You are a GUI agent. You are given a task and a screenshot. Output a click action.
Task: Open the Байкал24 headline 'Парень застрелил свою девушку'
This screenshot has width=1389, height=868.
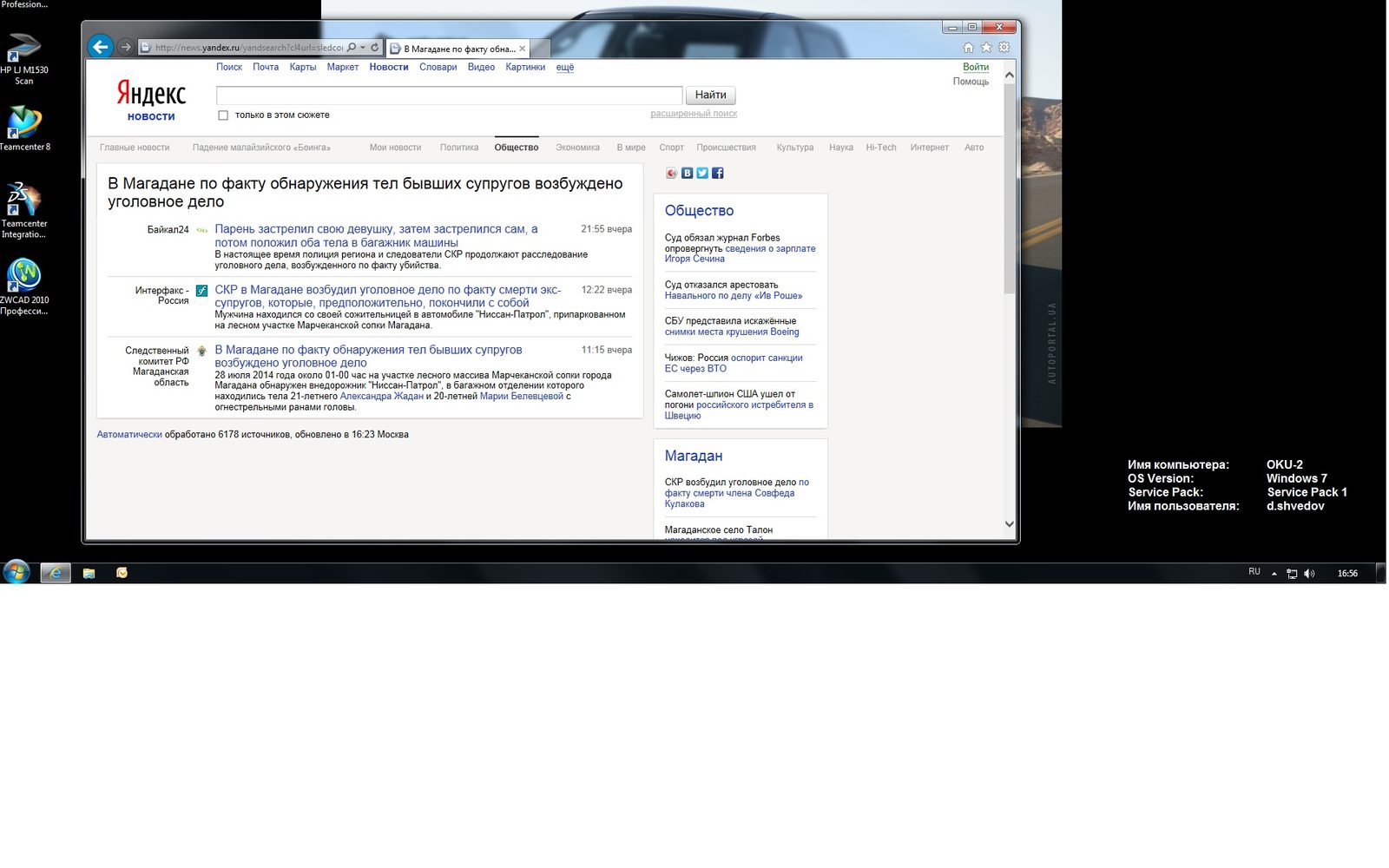[x=376, y=236]
